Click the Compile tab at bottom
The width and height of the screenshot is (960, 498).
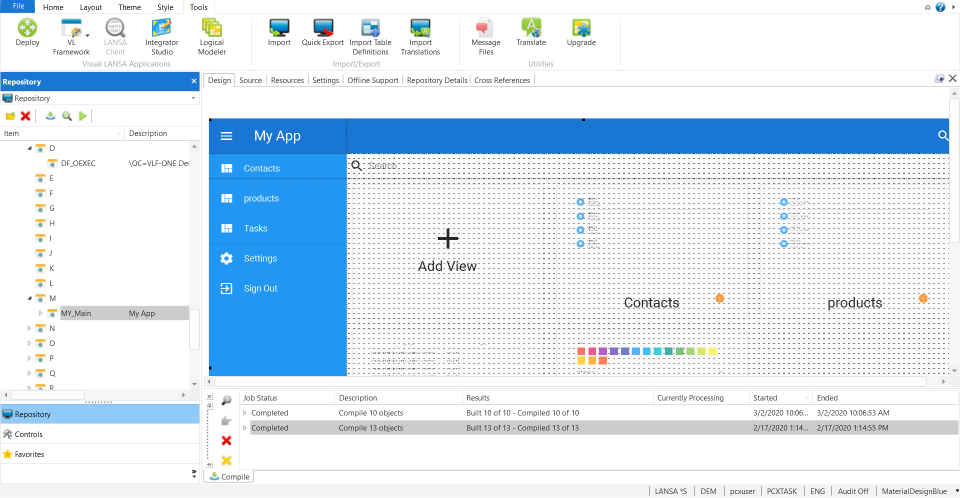tap(230, 477)
